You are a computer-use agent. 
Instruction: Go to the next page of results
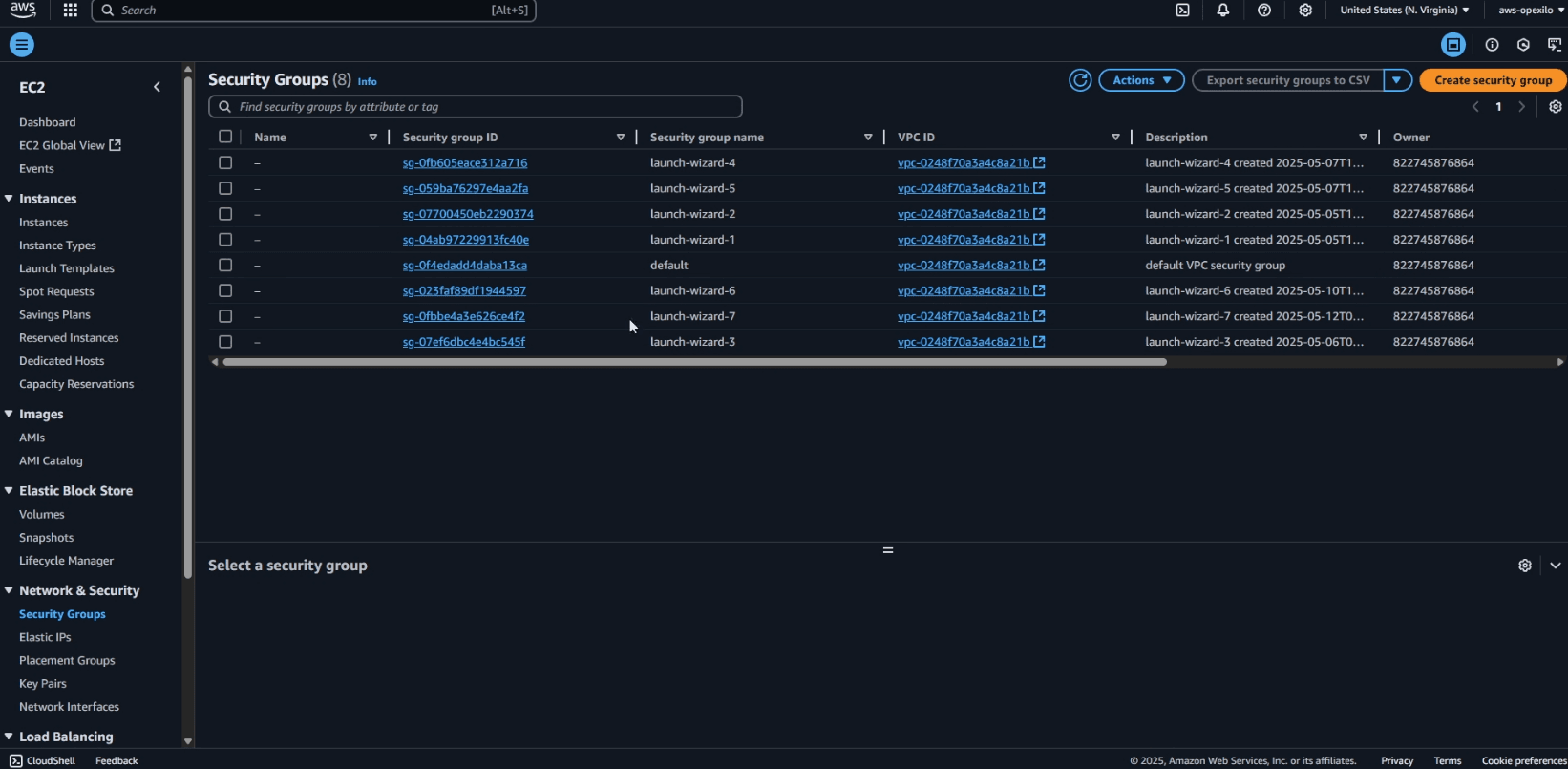(x=1522, y=107)
